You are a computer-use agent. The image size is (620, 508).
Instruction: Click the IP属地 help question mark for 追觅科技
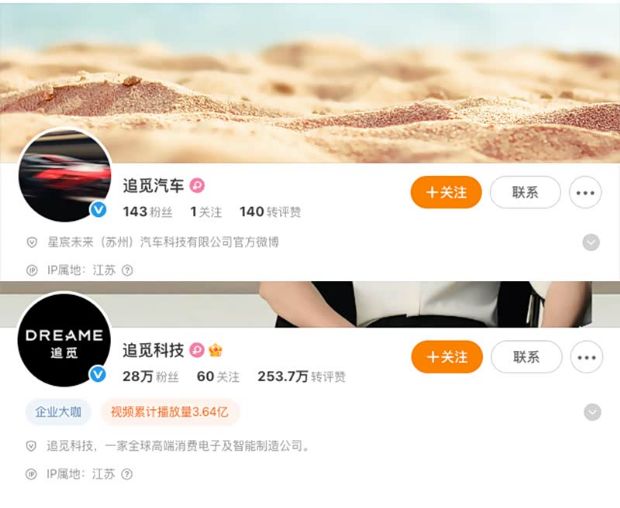(x=127, y=474)
